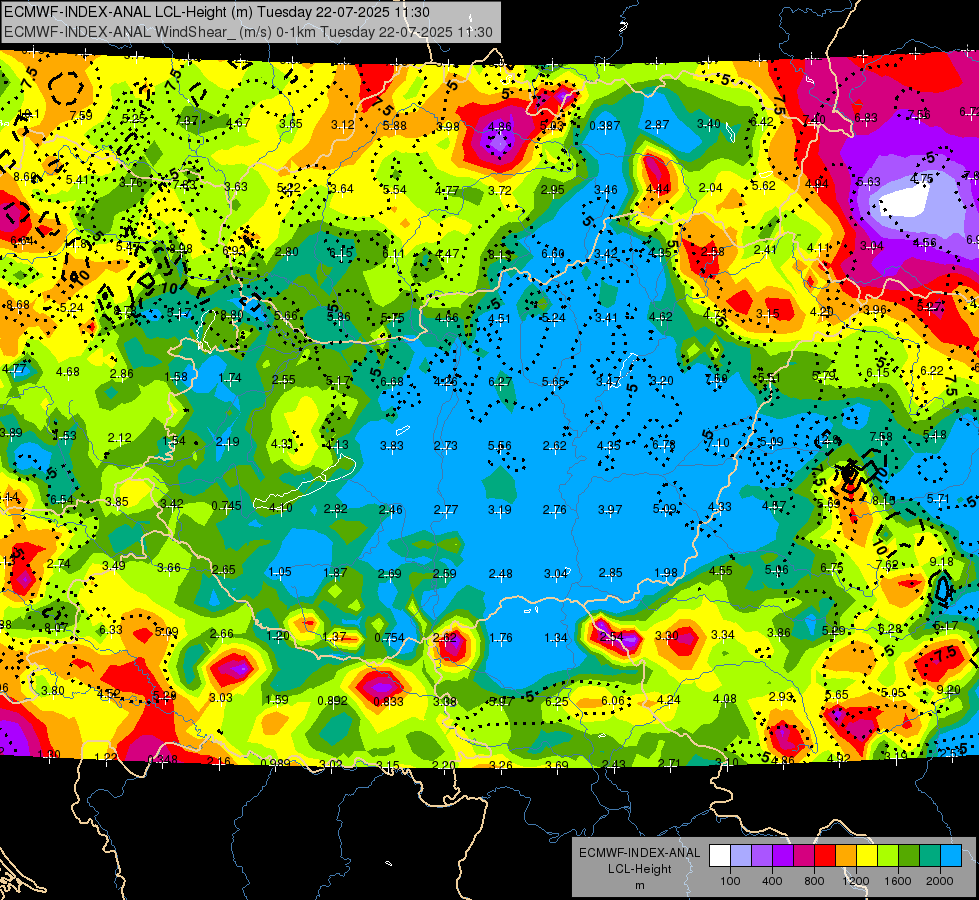The width and height of the screenshot is (979, 900).
Task: Click the wind shear value 1.98
Action: point(666,573)
